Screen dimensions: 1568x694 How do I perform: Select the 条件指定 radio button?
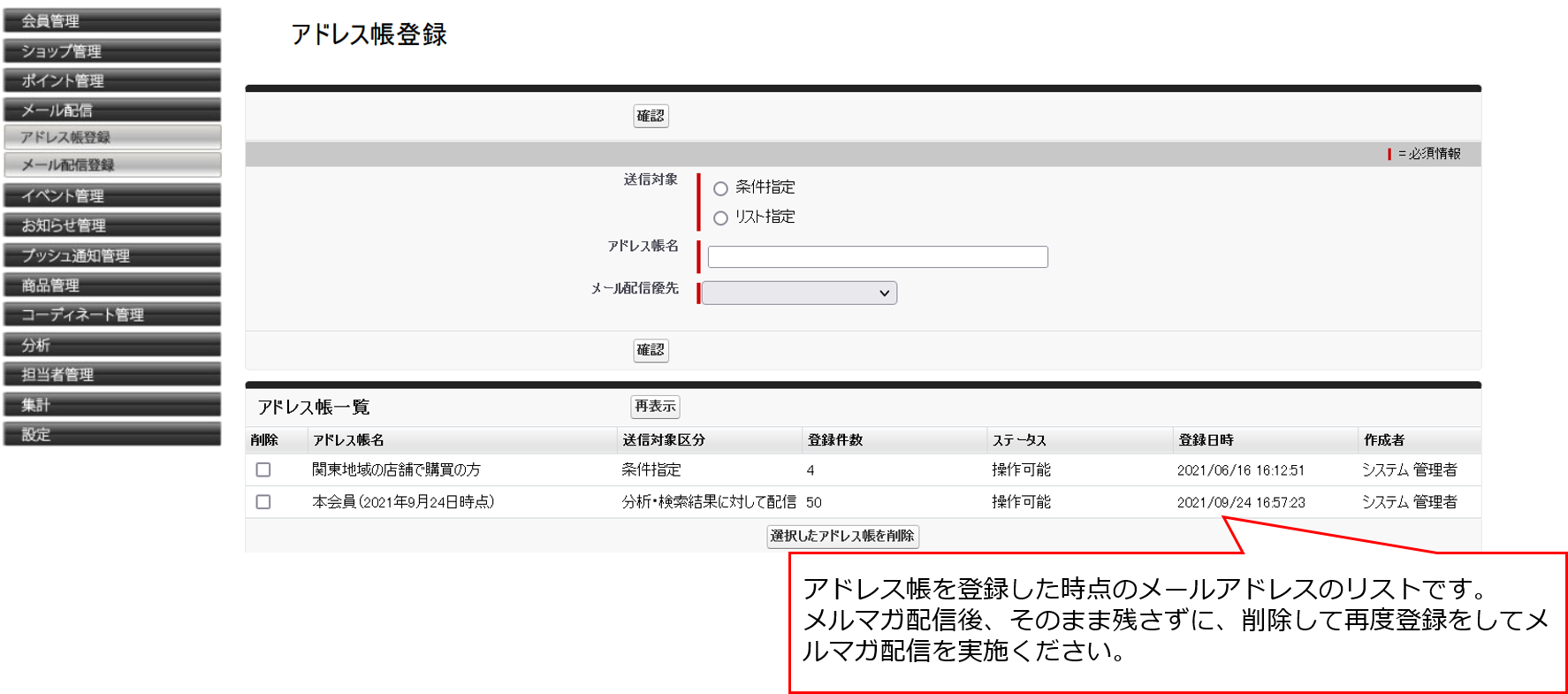[x=720, y=188]
